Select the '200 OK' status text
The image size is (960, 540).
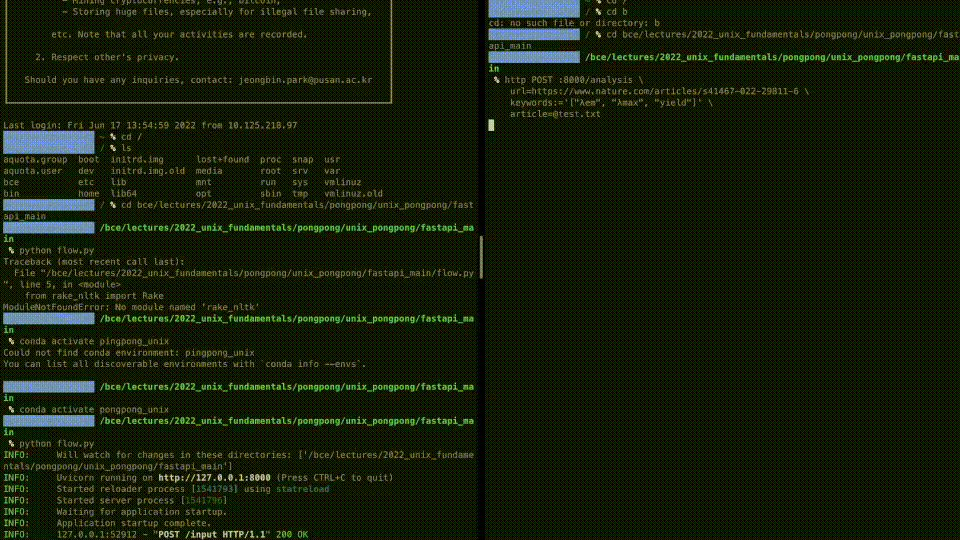(292, 534)
